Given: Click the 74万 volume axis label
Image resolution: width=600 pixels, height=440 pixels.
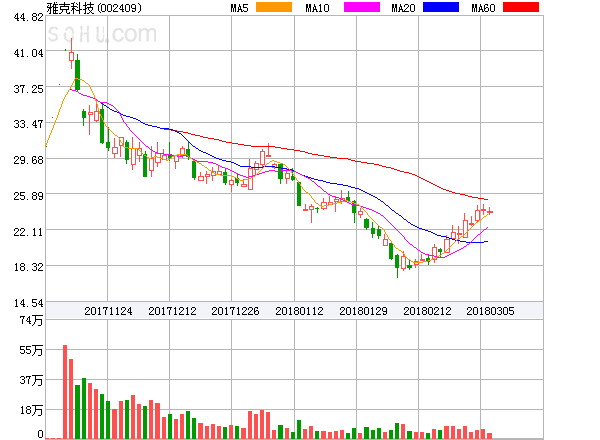Looking at the screenshot, I should 31,320.
